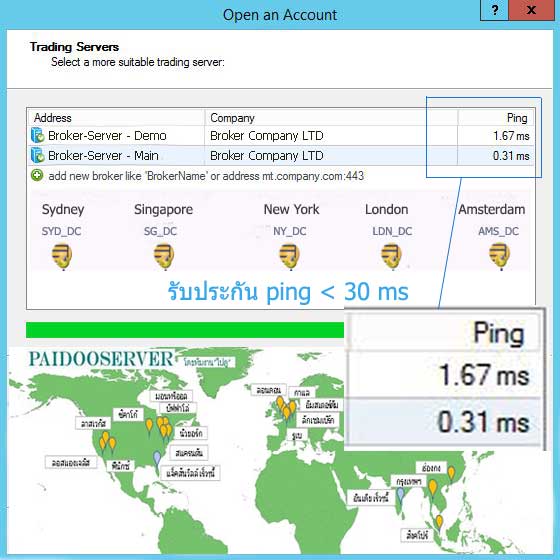Sort servers by the Ping column header
The width and height of the screenshot is (560, 560).
496,118
